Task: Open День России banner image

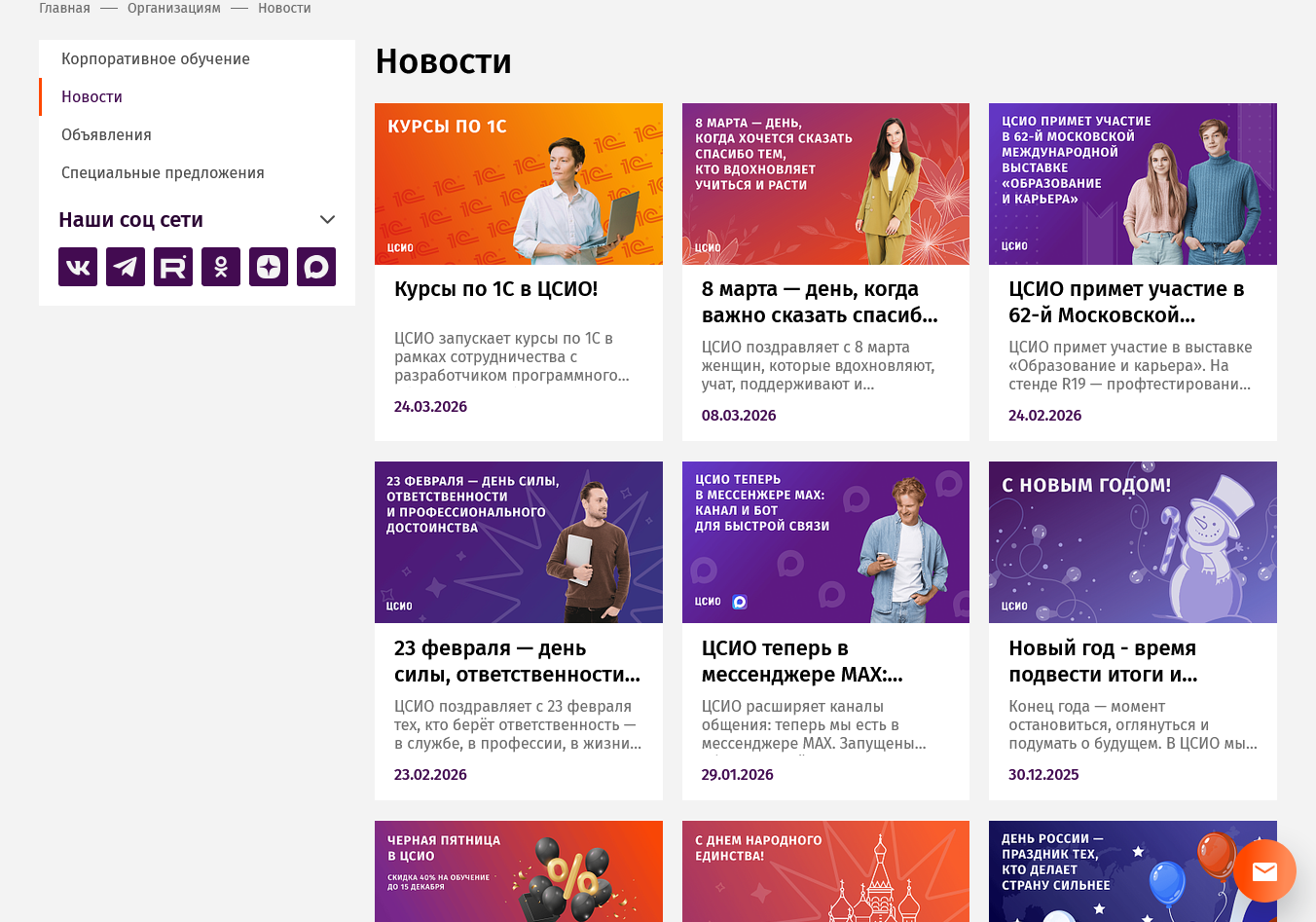Action: tap(1133, 871)
